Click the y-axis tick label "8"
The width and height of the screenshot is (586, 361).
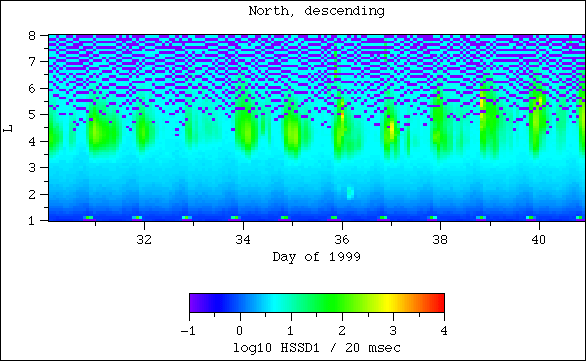32,36
